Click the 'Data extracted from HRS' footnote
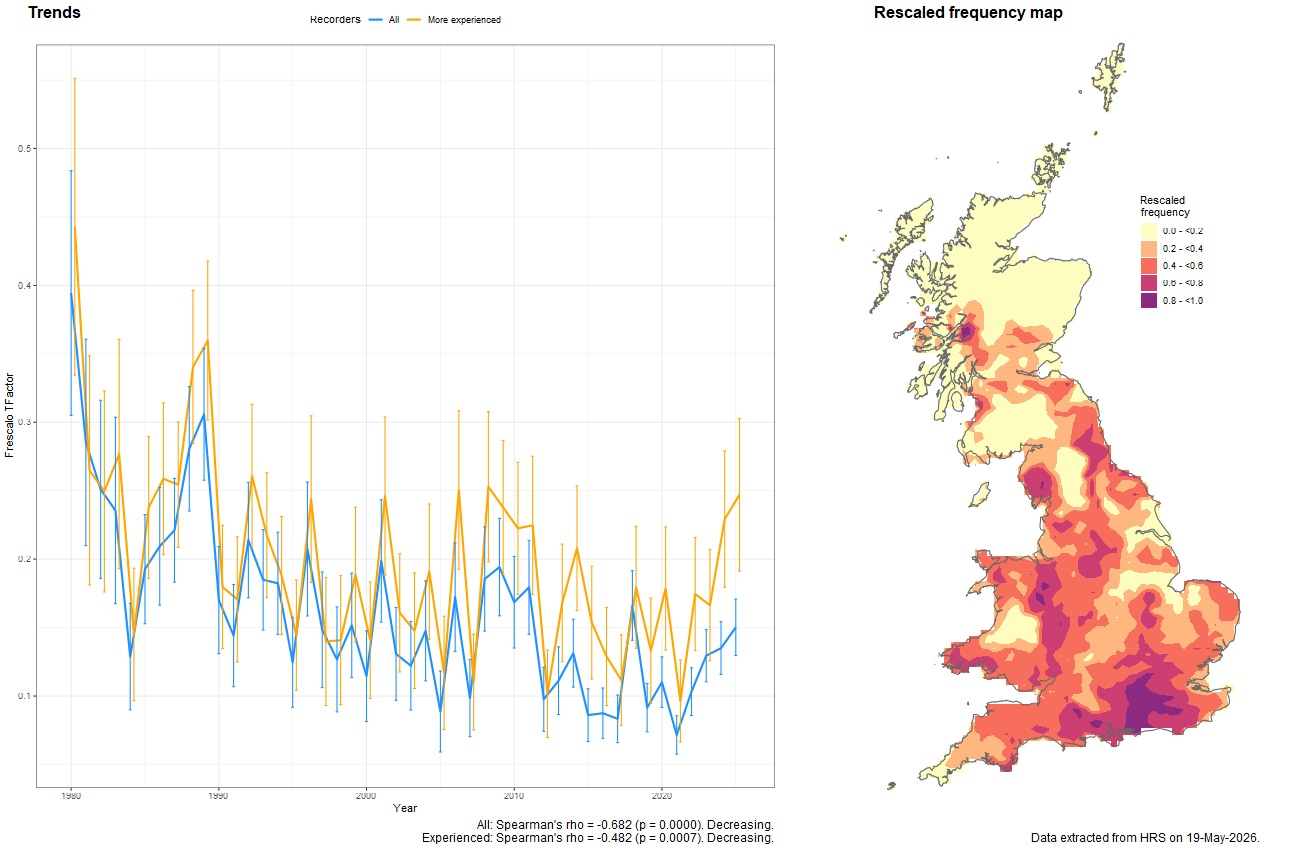Screen dimensions: 1300x850 click(x=1145, y=838)
